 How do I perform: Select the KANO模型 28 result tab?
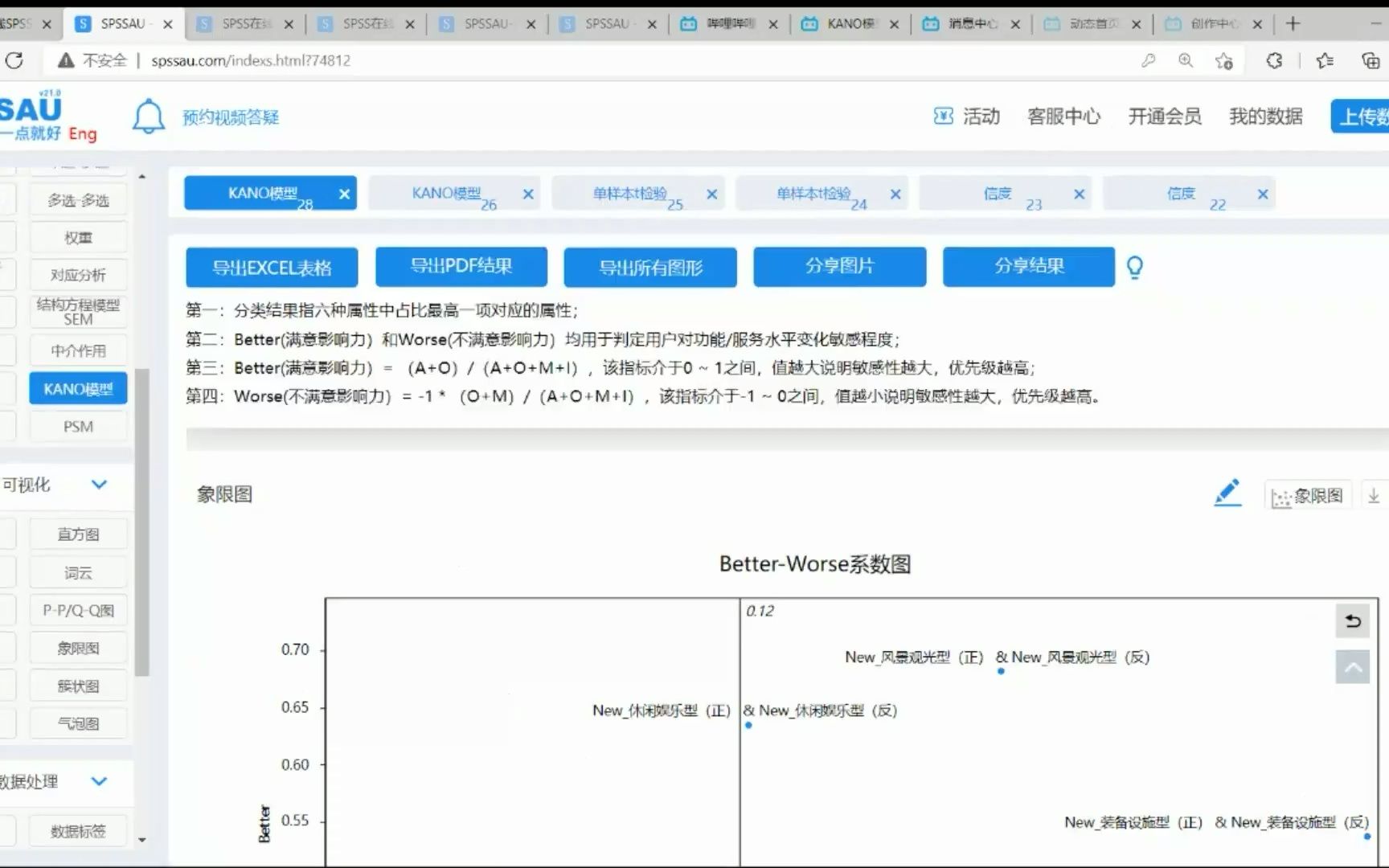coord(270,194)
